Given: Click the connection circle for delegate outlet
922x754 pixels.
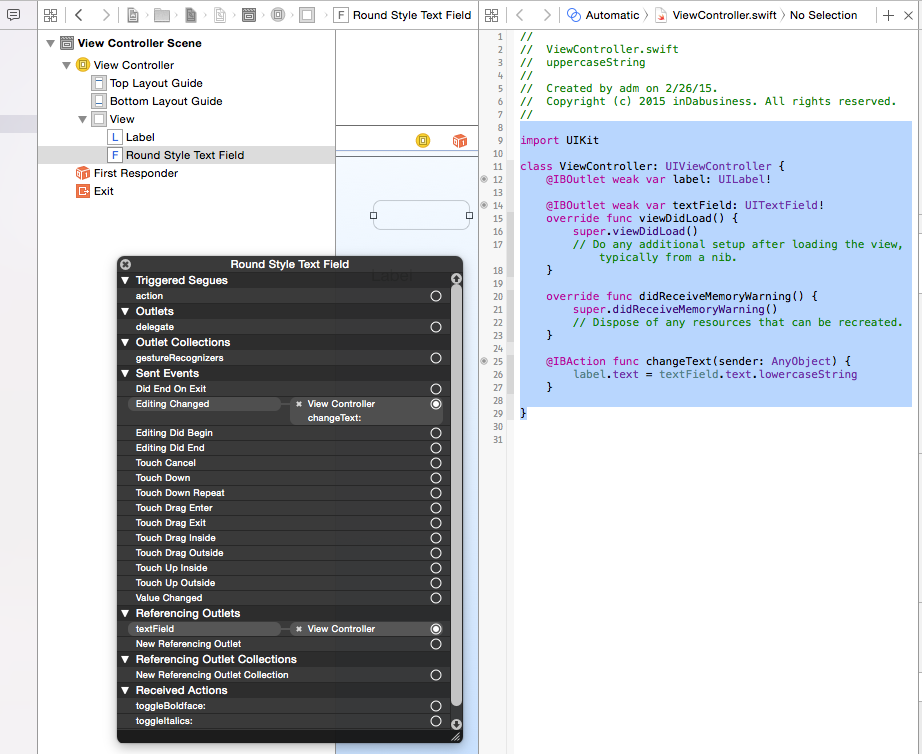Looking at the screenshot, I should [x=436, y=327].
